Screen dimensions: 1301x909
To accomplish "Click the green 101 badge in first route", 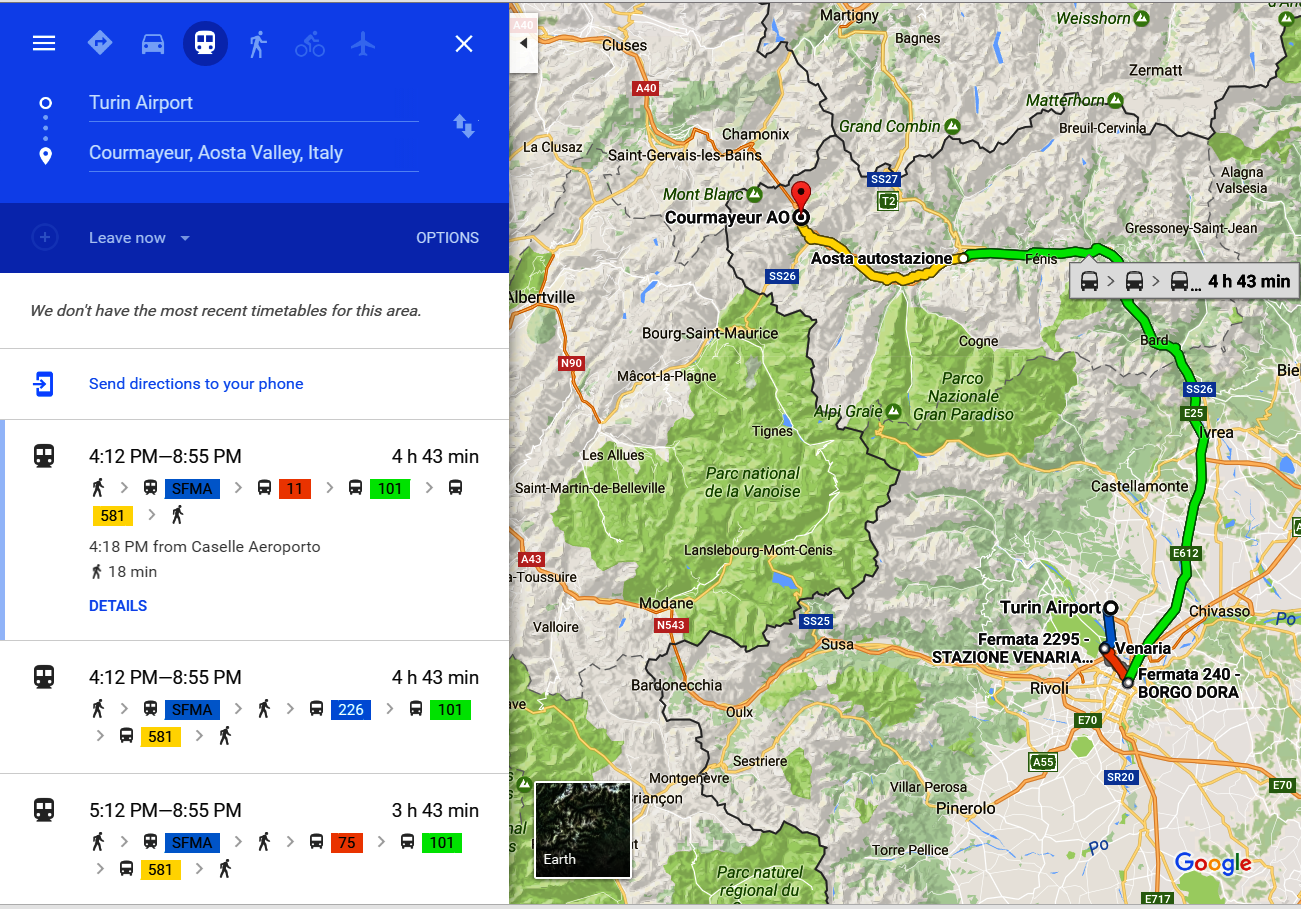I will click(x=390, y=488).
